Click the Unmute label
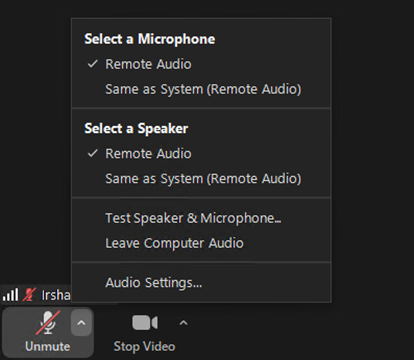The height and width of the screenshot is (360, 414). pos(48,346)
